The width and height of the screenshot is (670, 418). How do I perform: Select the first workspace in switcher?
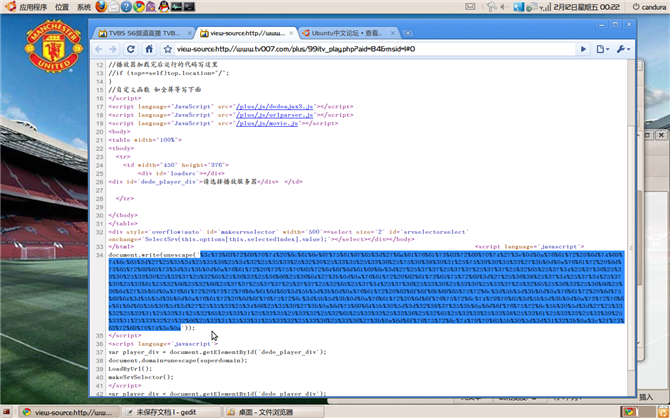pyautogui.click(x=629, y=412)
